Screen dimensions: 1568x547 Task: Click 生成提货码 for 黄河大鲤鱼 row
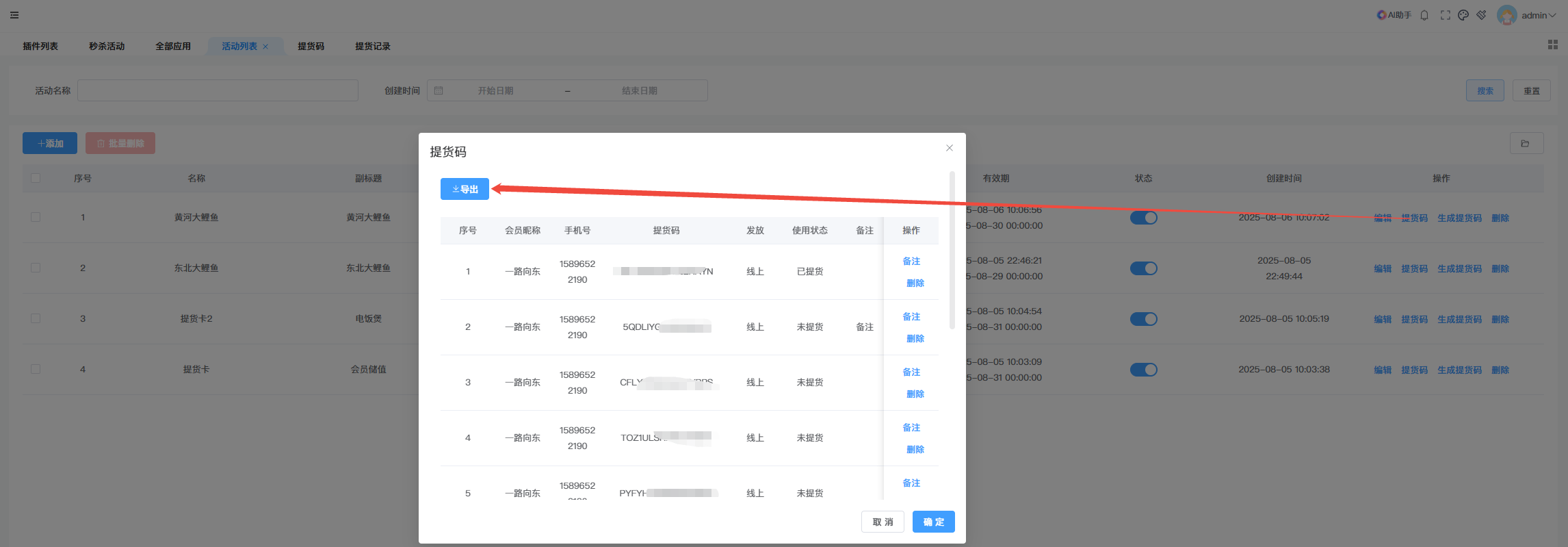click(x=1459, y=218)
